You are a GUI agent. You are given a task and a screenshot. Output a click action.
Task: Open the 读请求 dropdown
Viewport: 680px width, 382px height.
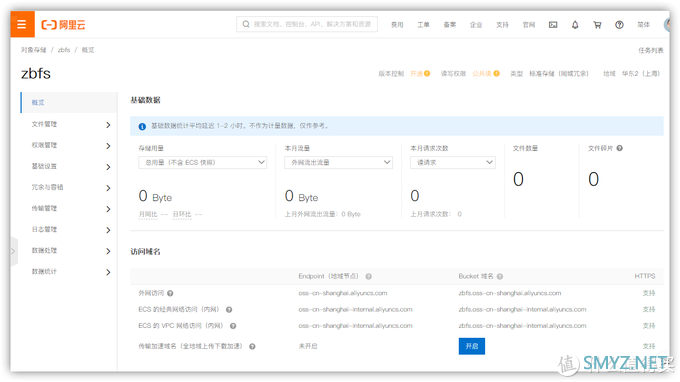pos(453,163)
